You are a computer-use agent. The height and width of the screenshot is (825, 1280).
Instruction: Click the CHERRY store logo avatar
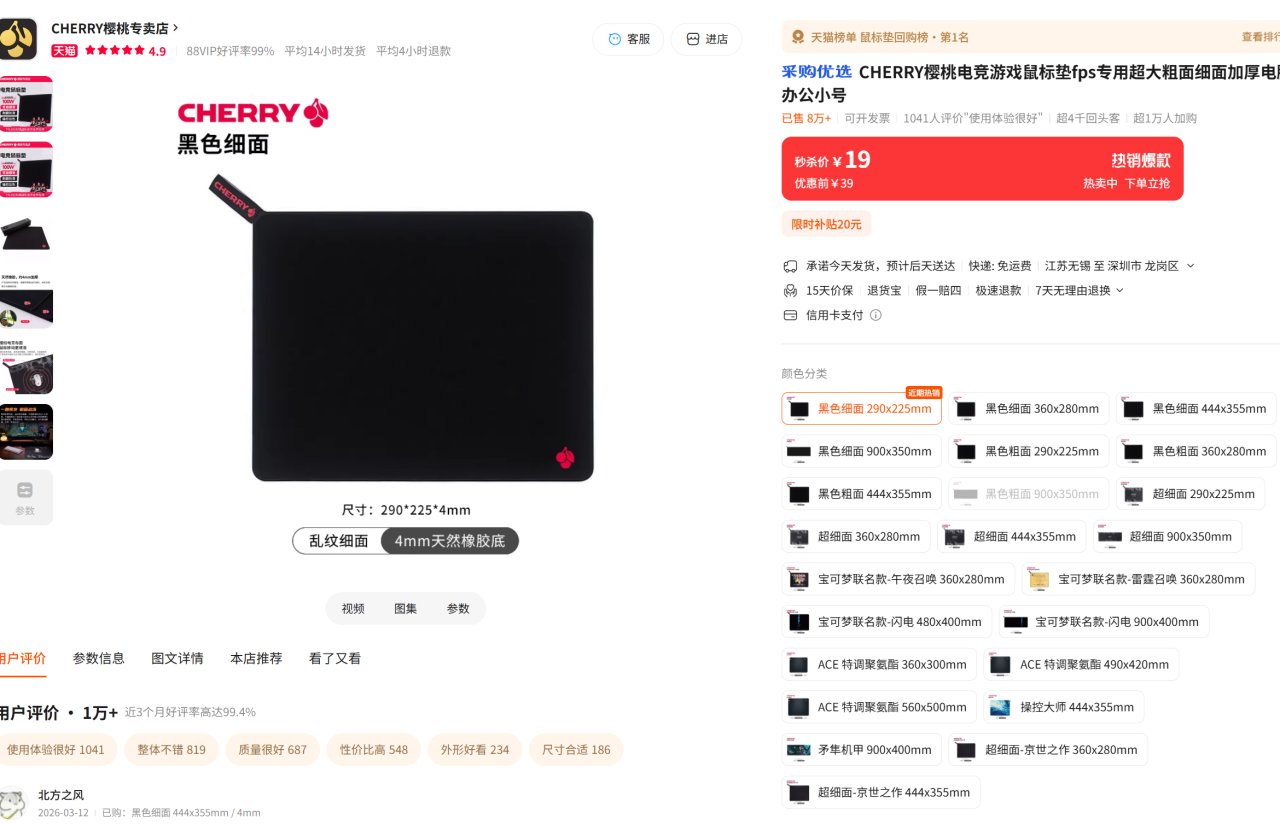click(17, 39)
